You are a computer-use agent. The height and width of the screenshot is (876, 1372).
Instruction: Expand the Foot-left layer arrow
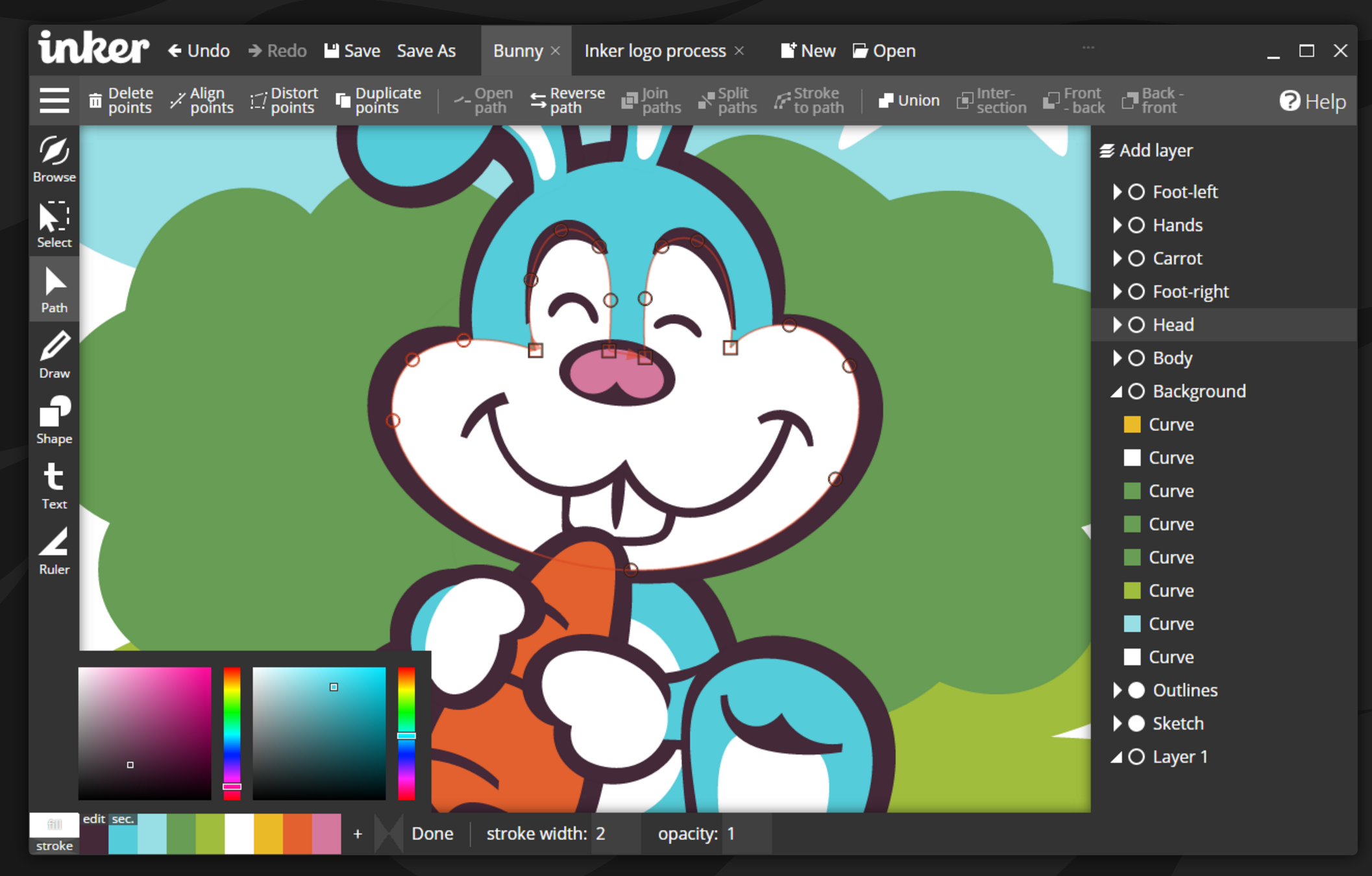pos(1116,191)
